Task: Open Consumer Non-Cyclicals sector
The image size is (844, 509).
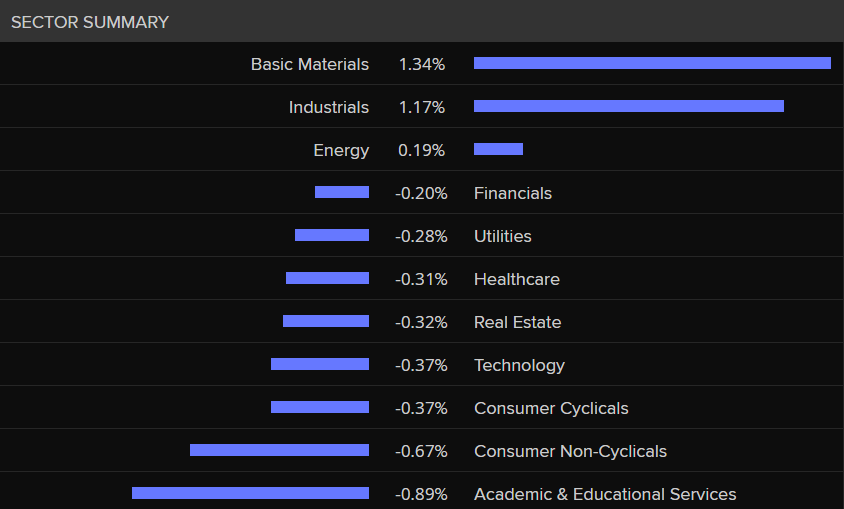Action: (x=570, y=451)
